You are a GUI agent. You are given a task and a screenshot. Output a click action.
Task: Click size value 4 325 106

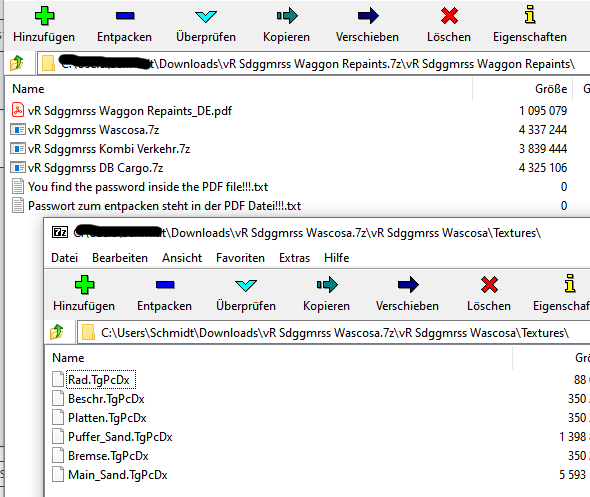click(543, 168)
